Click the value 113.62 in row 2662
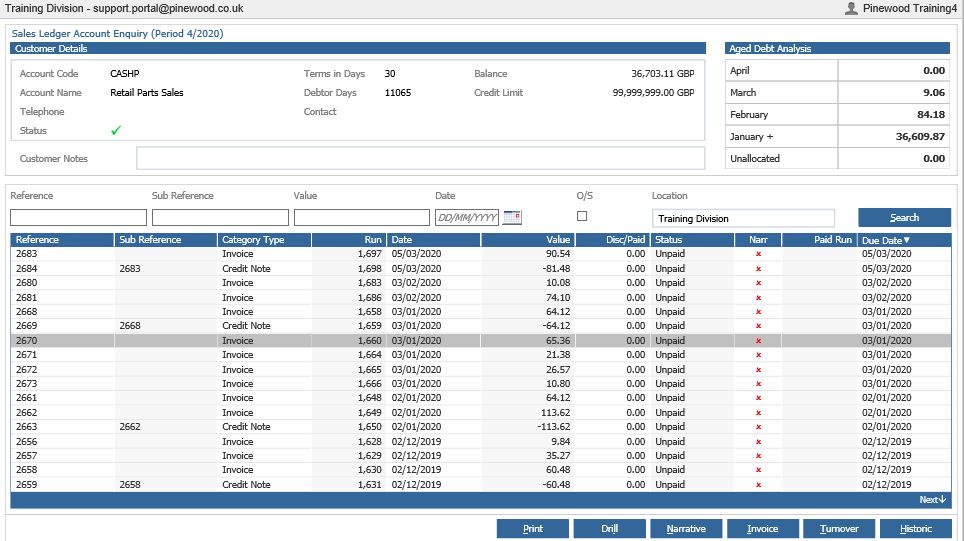 555,413
